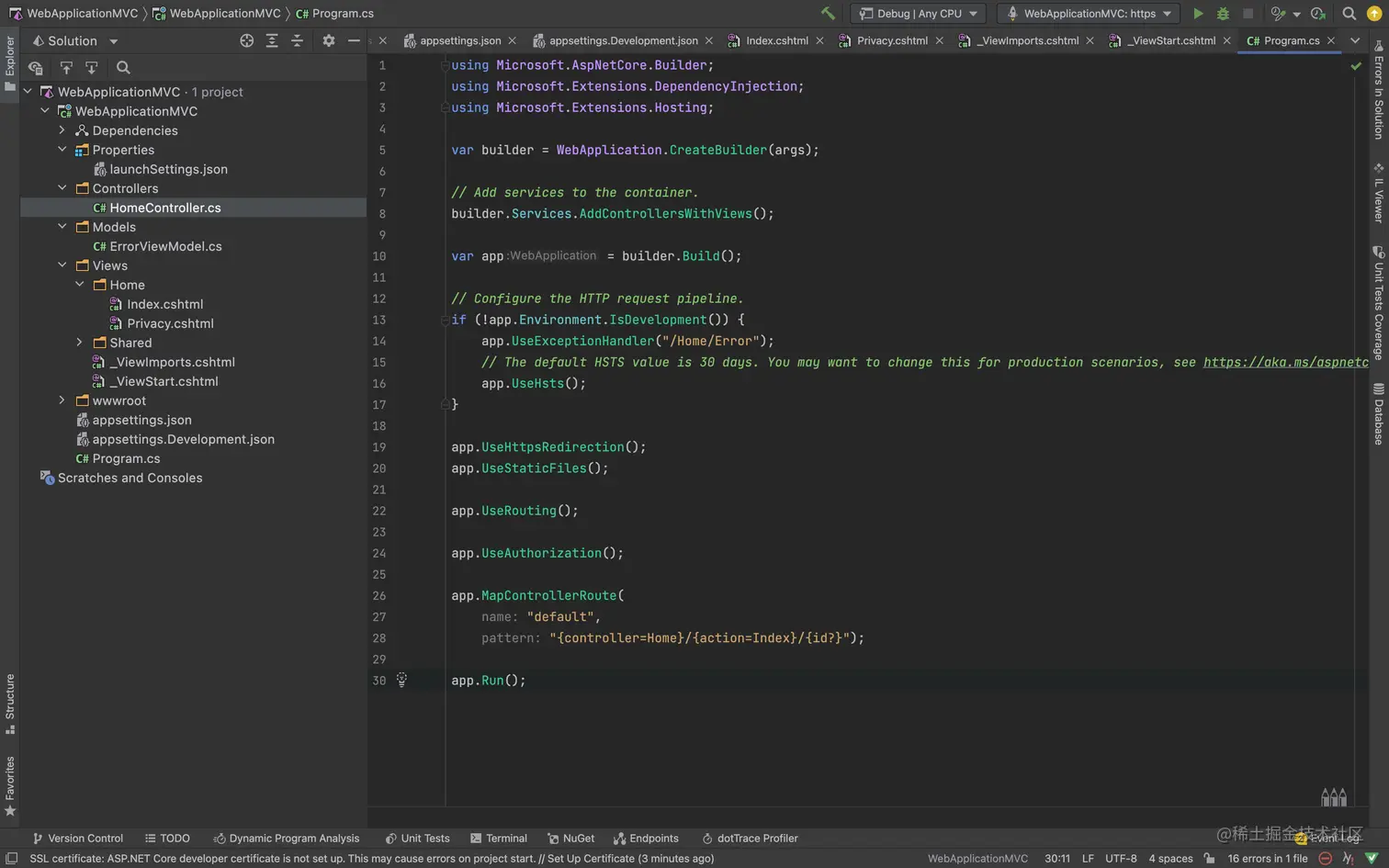1389x868 pixels.
Task: Open the Structure side tool window
Action: coord(9,704)
